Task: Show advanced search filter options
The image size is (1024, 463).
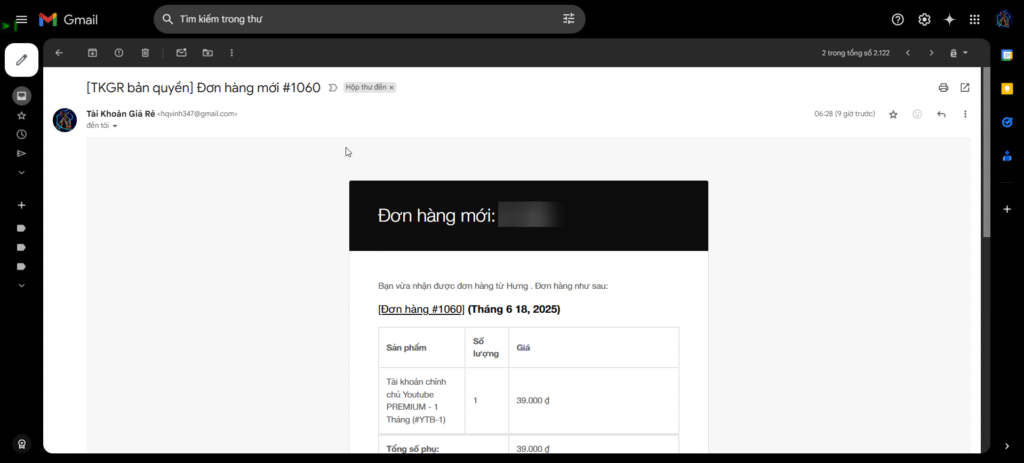Action: click(x=569, y=20)
